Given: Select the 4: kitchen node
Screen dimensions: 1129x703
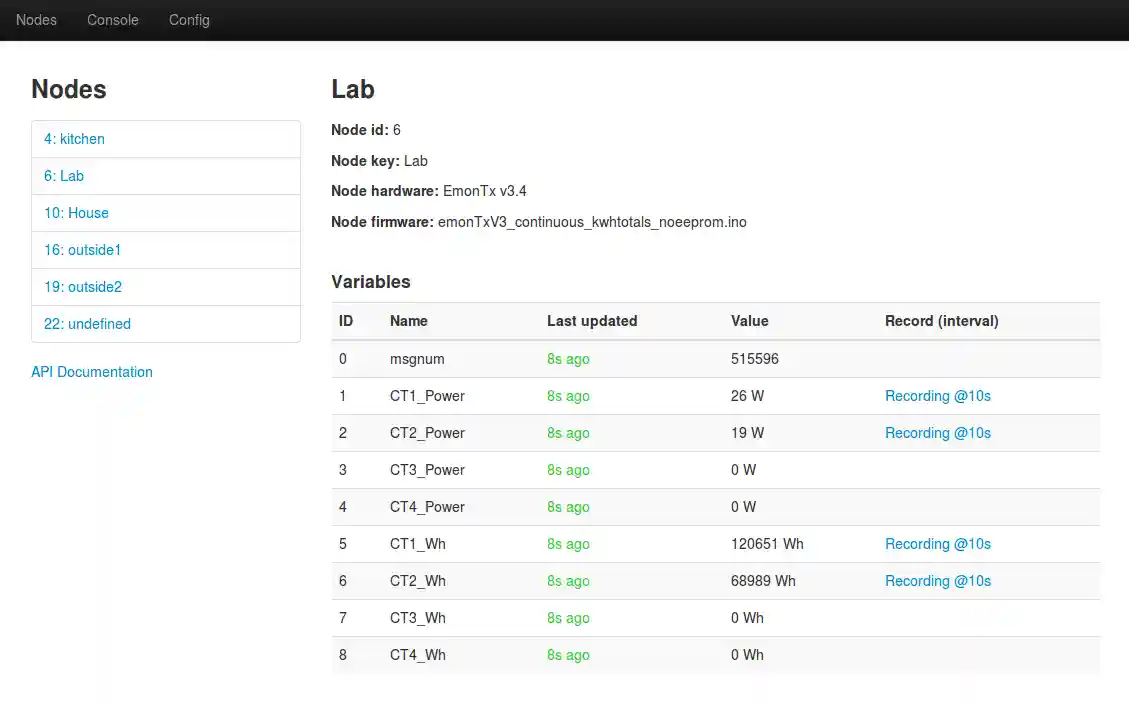Looking at the screenshot, I should tap(74, 139).
